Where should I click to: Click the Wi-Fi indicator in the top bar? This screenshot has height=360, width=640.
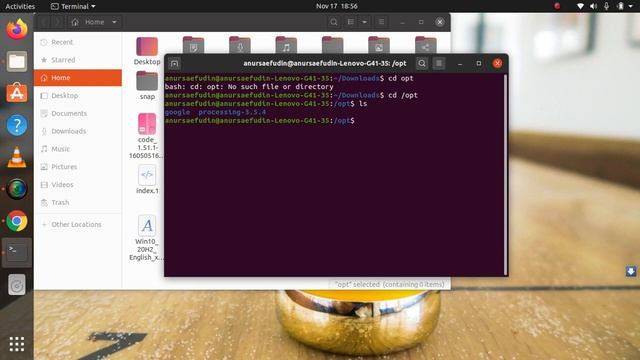[580, 6]
